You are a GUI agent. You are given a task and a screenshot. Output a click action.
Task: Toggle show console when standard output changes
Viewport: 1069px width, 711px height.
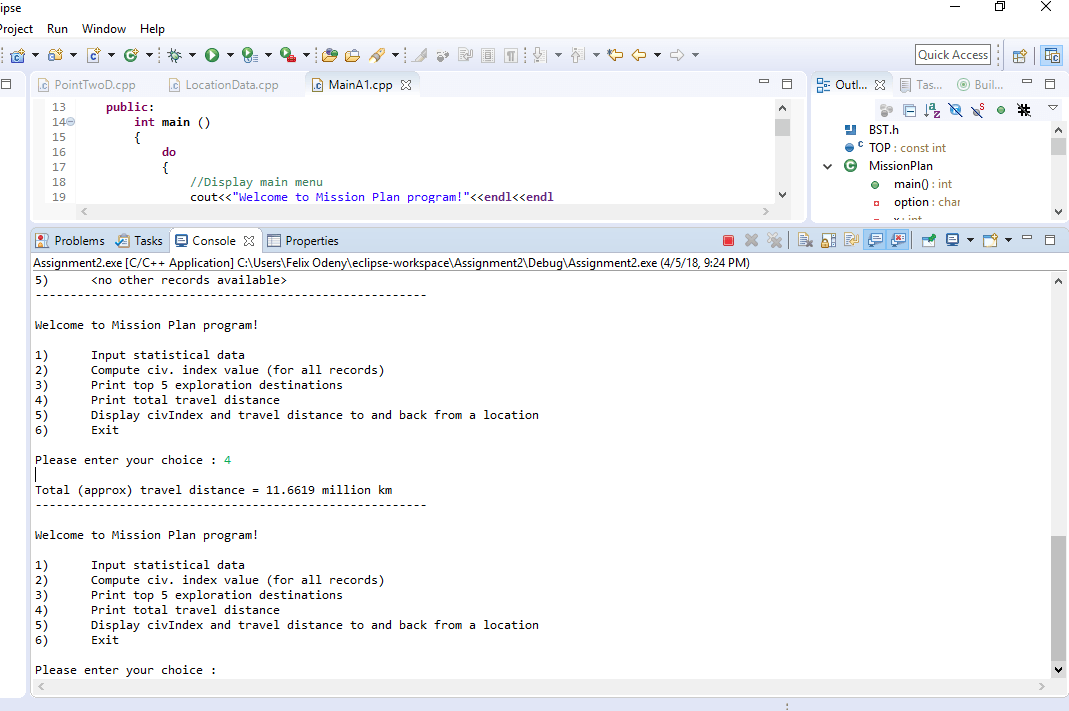875,241
